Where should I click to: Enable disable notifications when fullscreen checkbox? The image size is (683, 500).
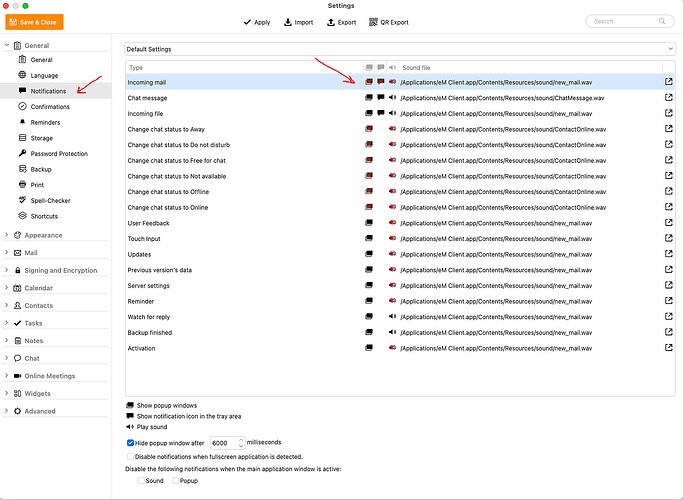pos(130,456)
